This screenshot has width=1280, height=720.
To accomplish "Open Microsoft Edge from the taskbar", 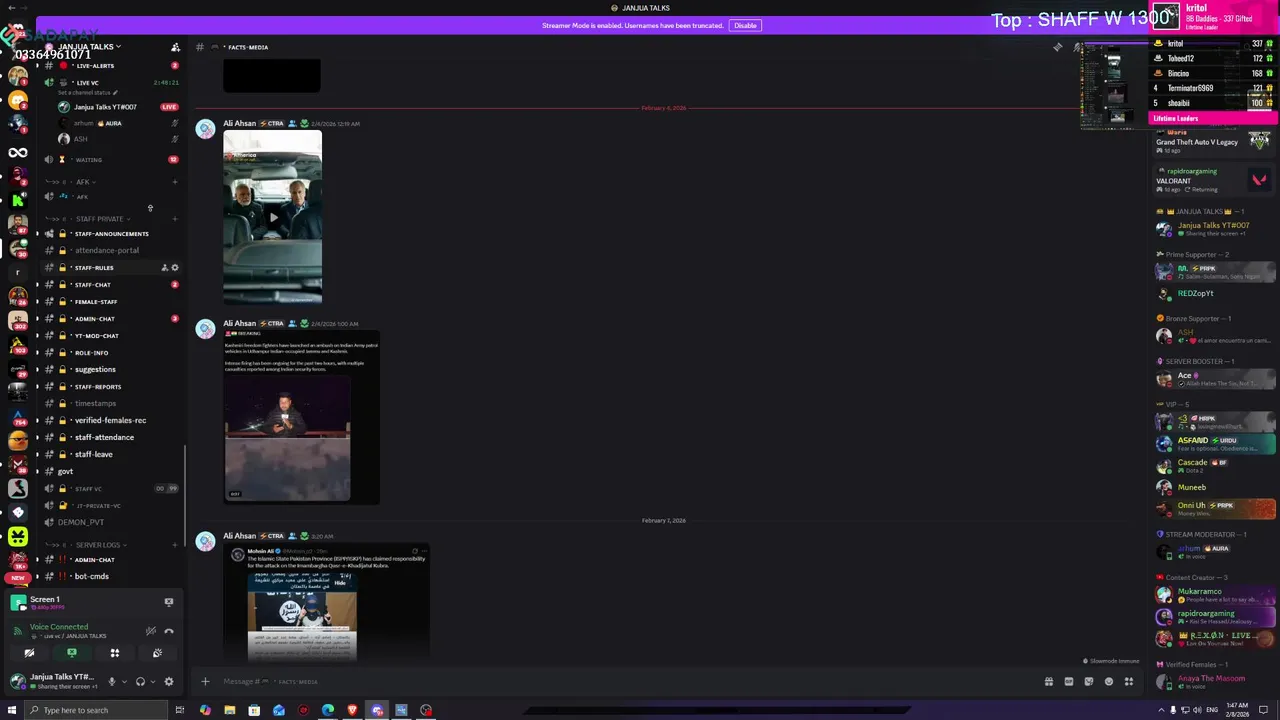I will 328,710.
